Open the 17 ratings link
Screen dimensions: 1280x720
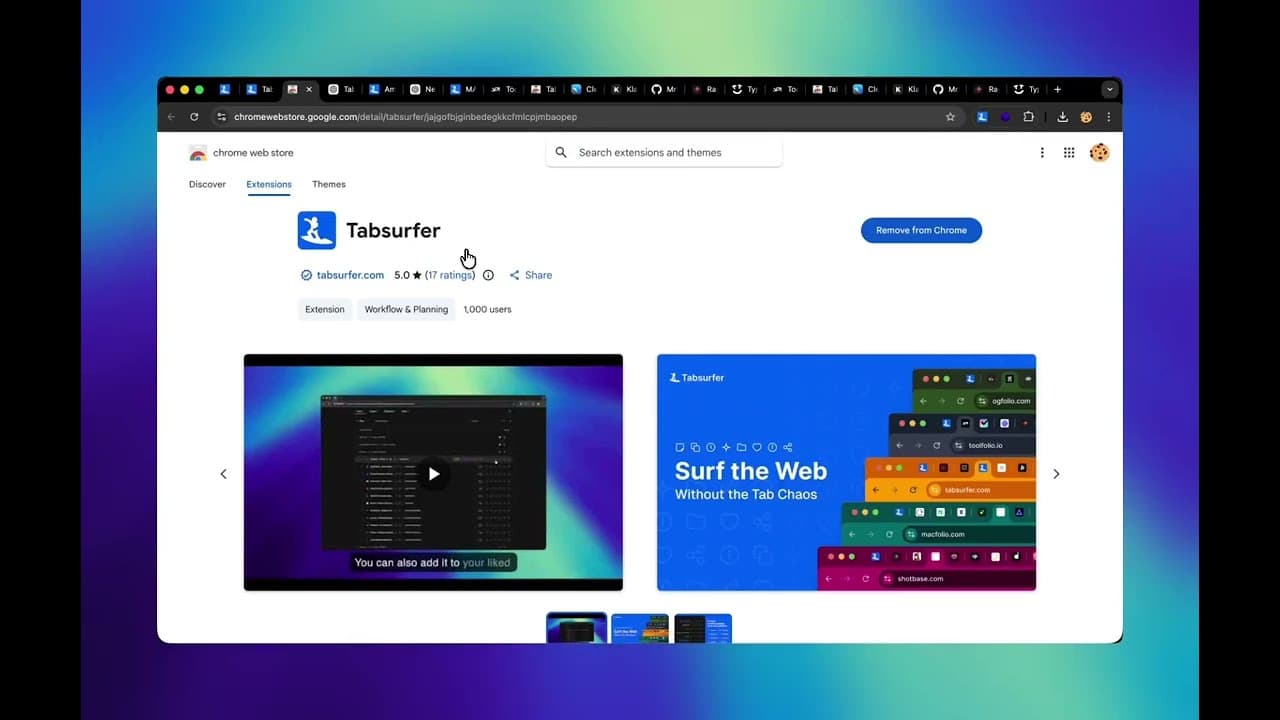point(449,275)
